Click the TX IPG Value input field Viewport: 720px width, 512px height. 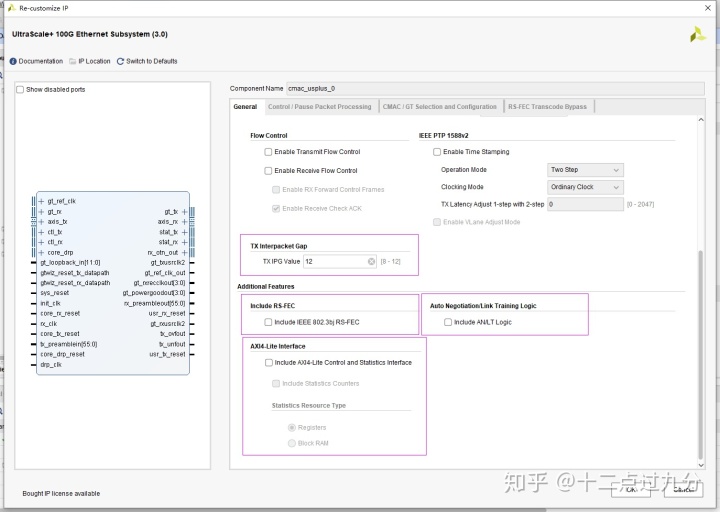[340, 261]
